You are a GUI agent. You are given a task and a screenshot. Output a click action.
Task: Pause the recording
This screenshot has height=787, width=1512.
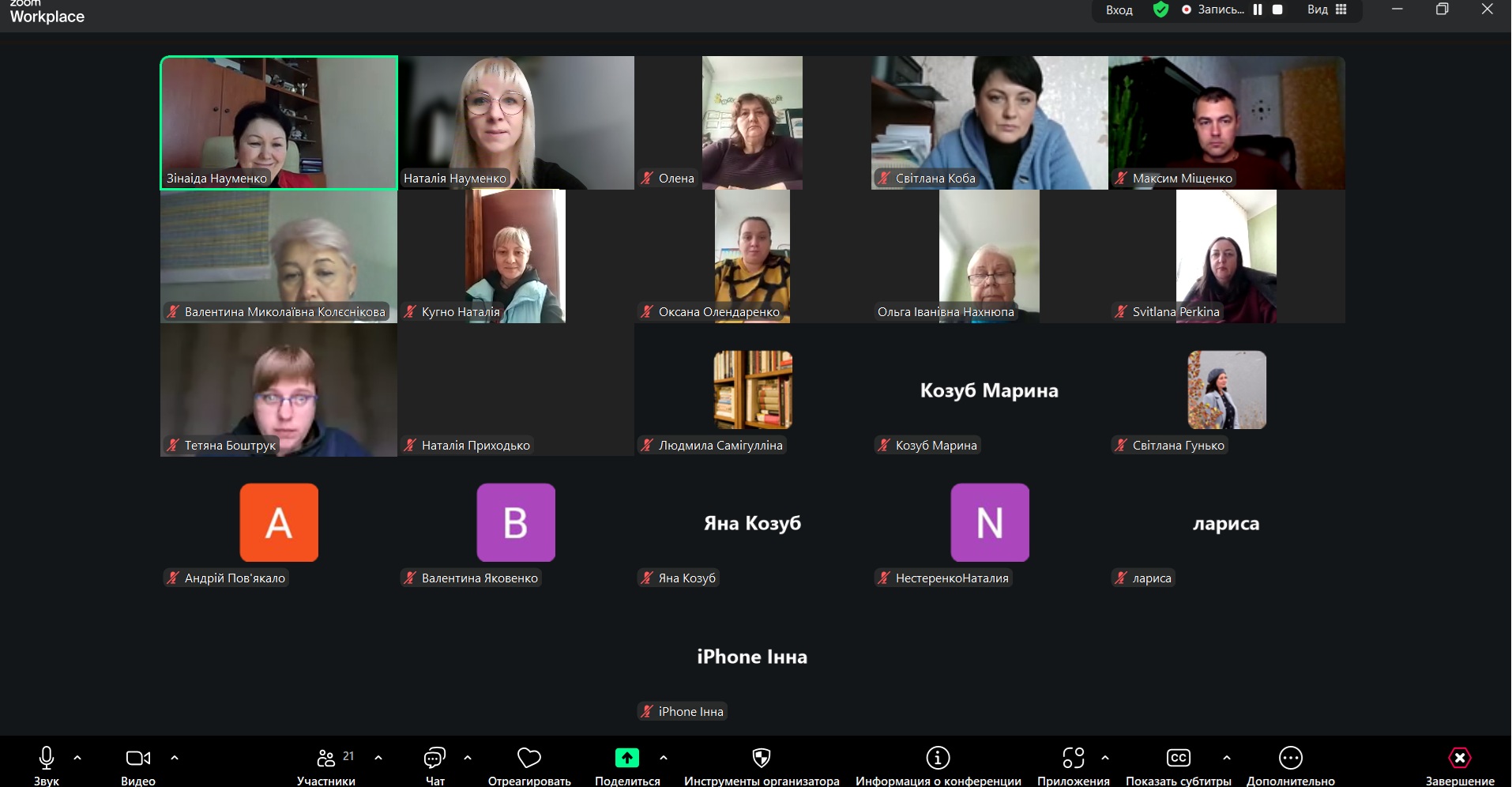pyautogui.click(x=1258, y=9)
